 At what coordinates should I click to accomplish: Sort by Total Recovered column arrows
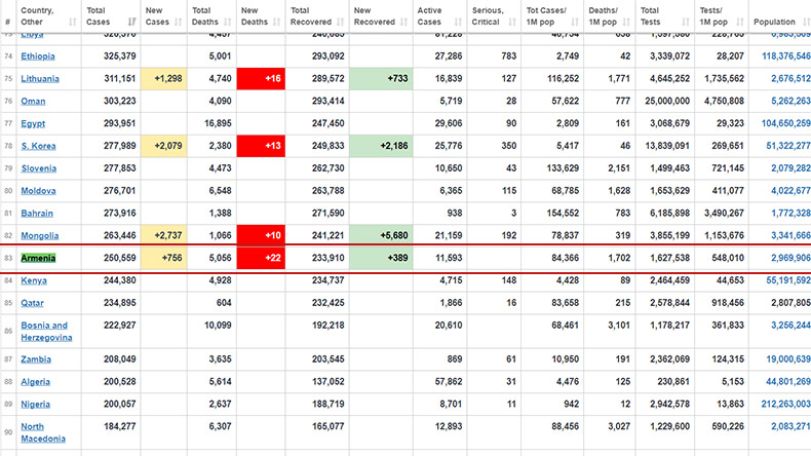click(x=340, y=22)
